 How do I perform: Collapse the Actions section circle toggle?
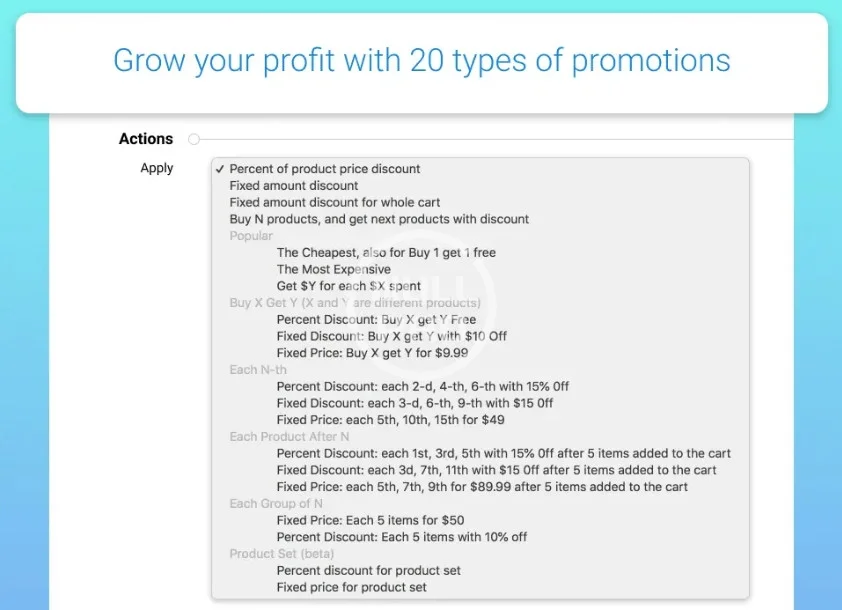click(194, 139)
